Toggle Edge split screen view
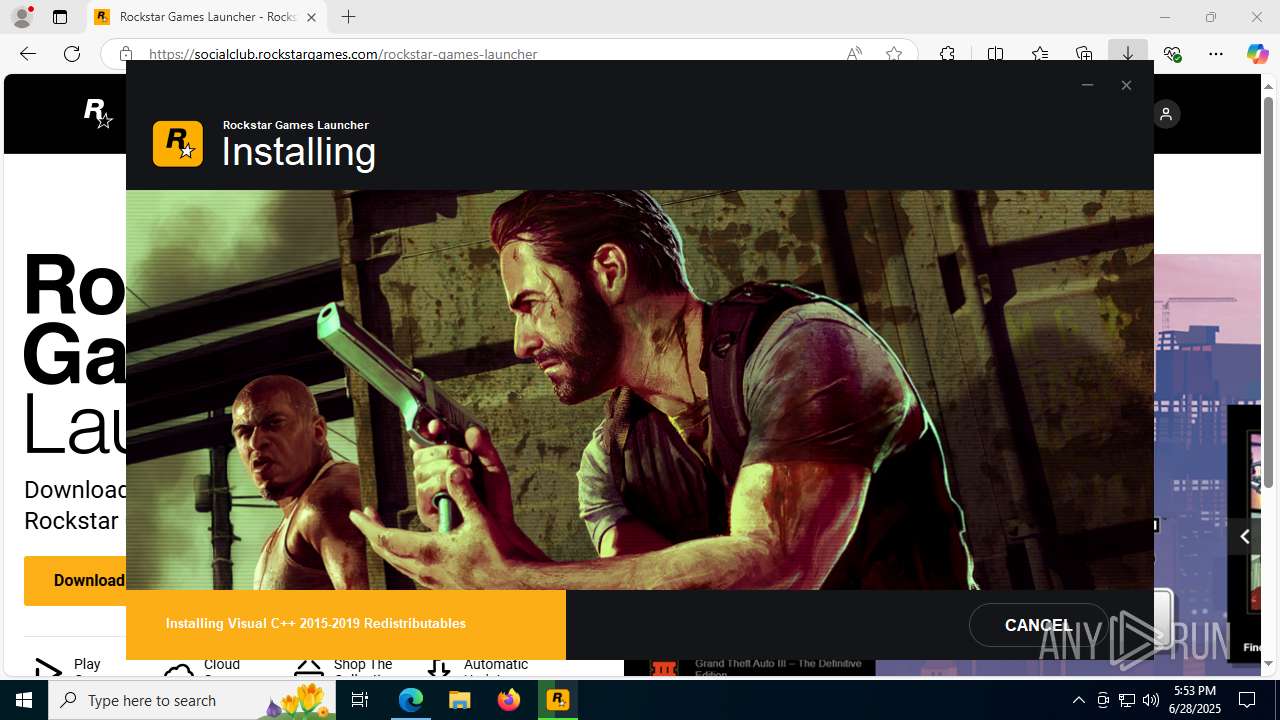The height and width of the screenshot is (720, 1280). [995, 54]
